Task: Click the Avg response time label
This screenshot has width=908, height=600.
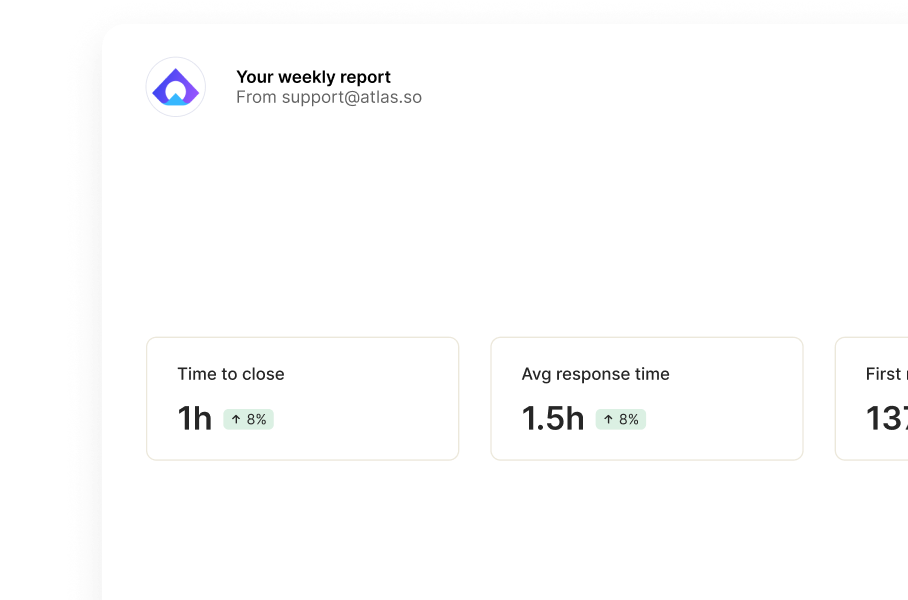Action: (595, 374)
